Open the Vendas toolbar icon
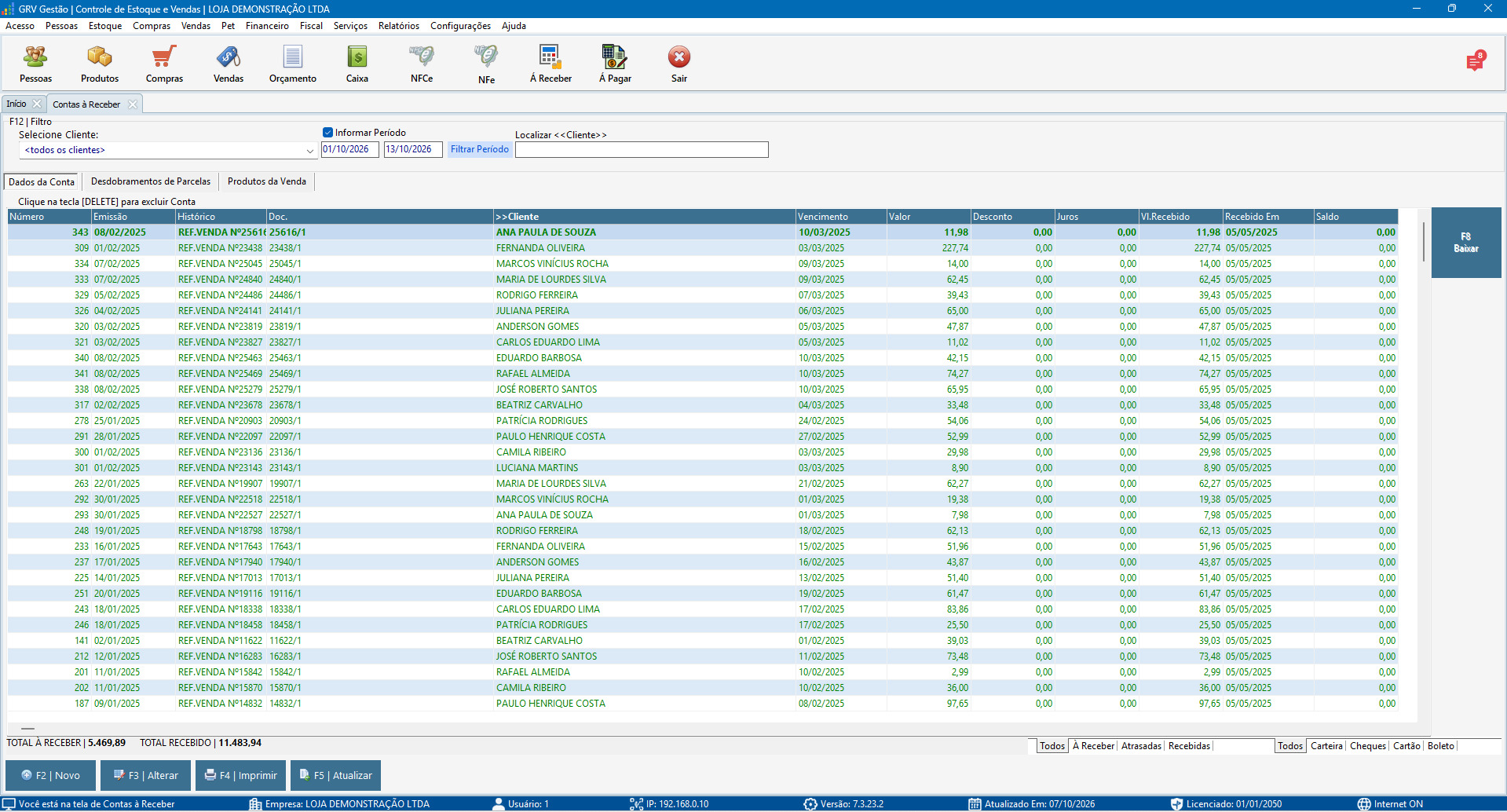The width and height of the screenshot is (1507, 812). point(229,64)
